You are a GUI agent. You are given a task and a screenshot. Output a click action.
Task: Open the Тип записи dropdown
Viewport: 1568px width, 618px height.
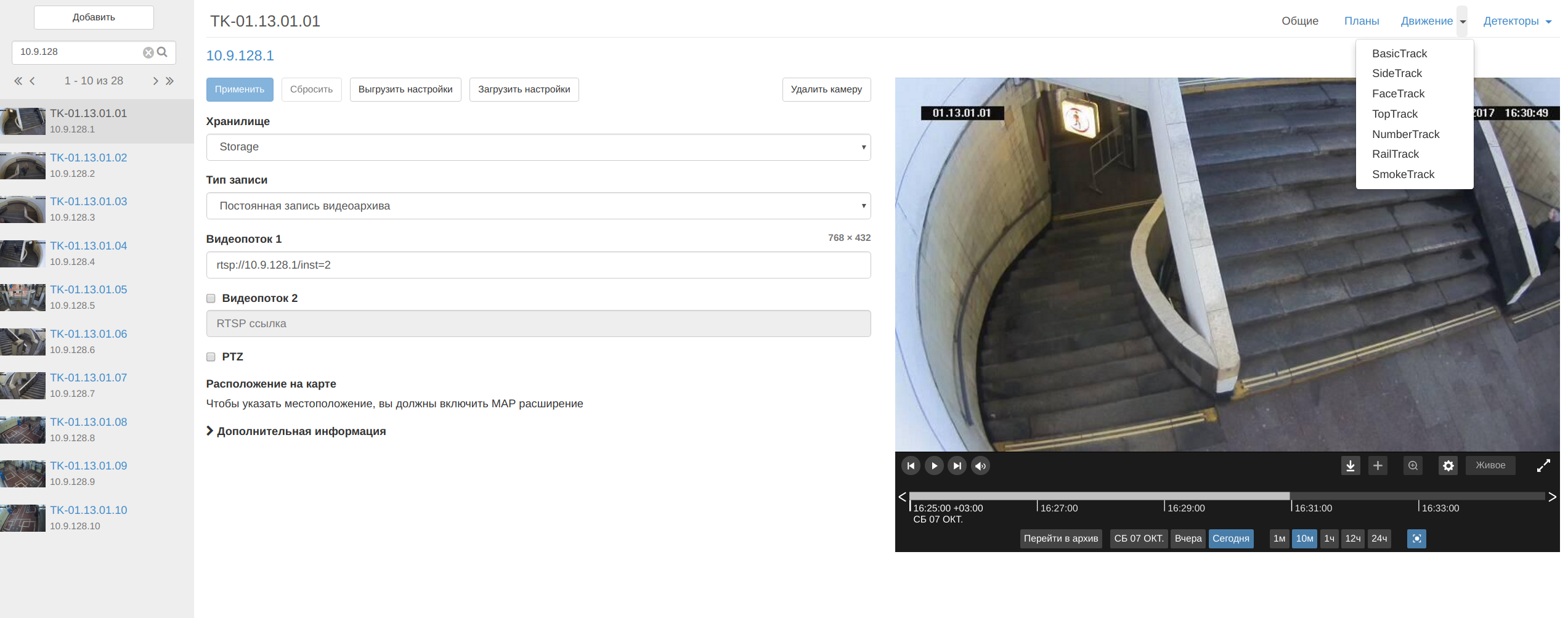click(538, 206)
